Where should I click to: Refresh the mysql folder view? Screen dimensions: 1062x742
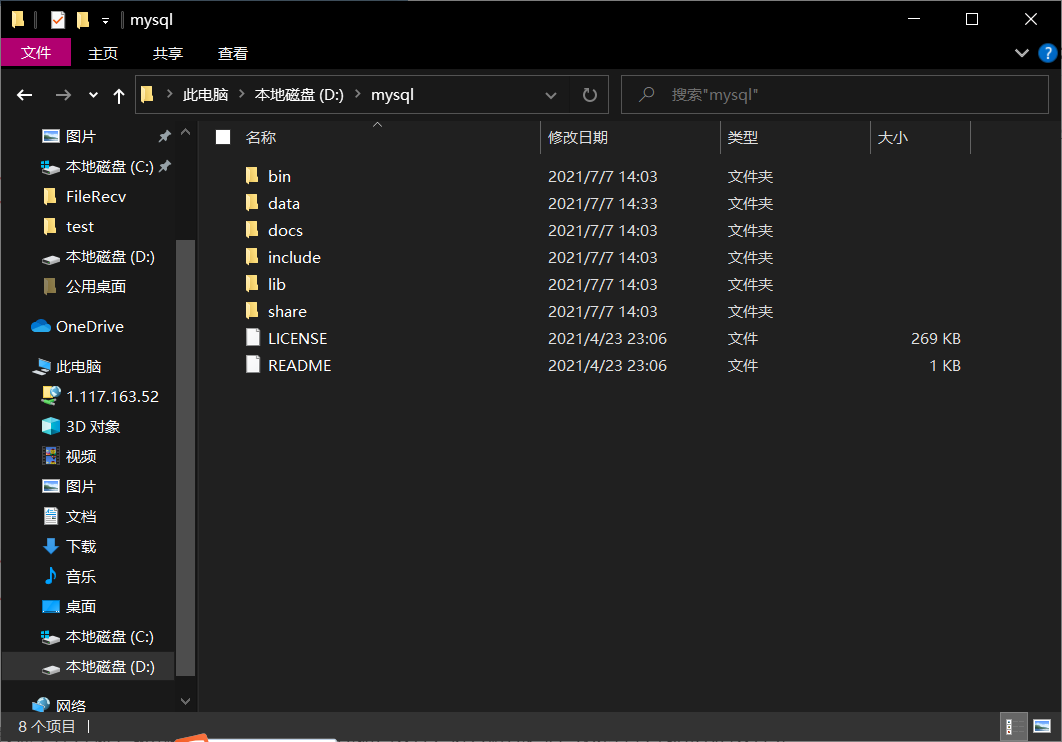(590, 95)
